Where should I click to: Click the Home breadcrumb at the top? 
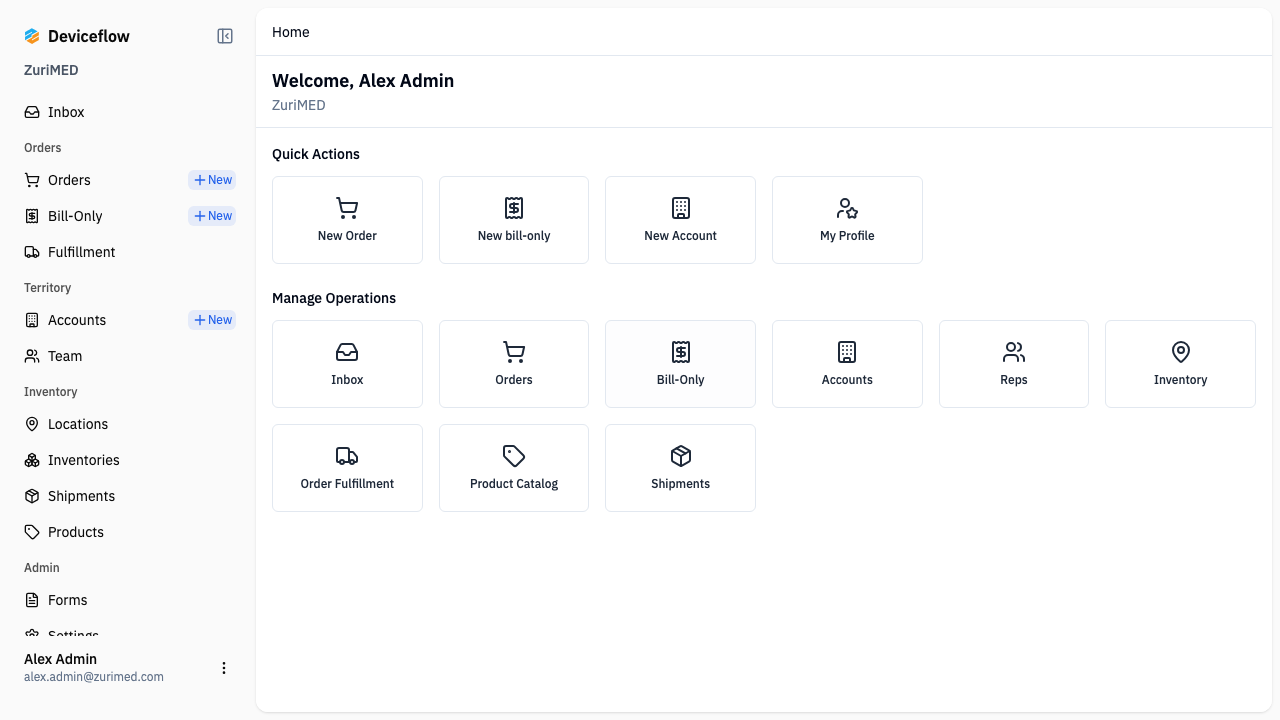290,32
